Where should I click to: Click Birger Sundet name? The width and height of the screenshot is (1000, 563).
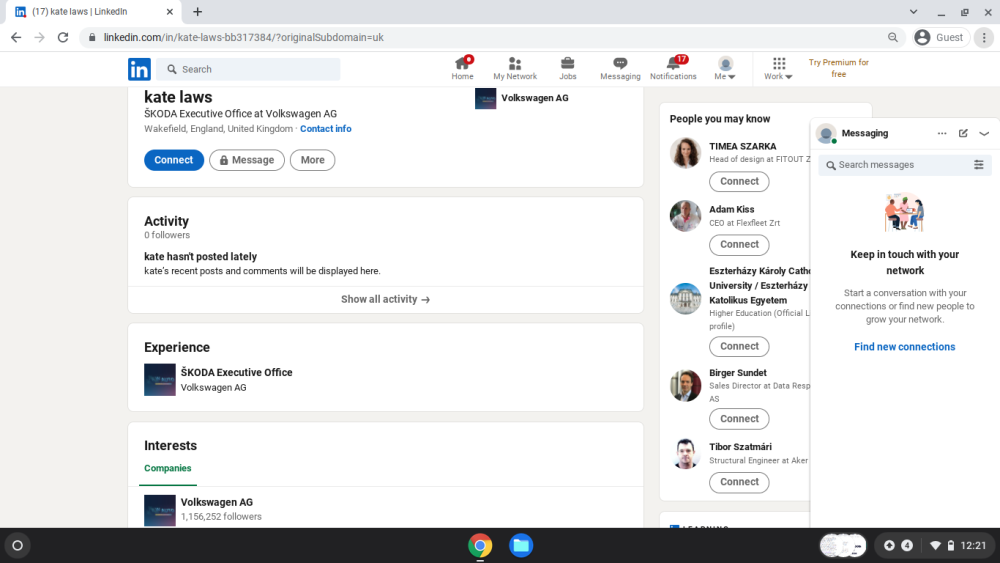[x=738, y=372]
